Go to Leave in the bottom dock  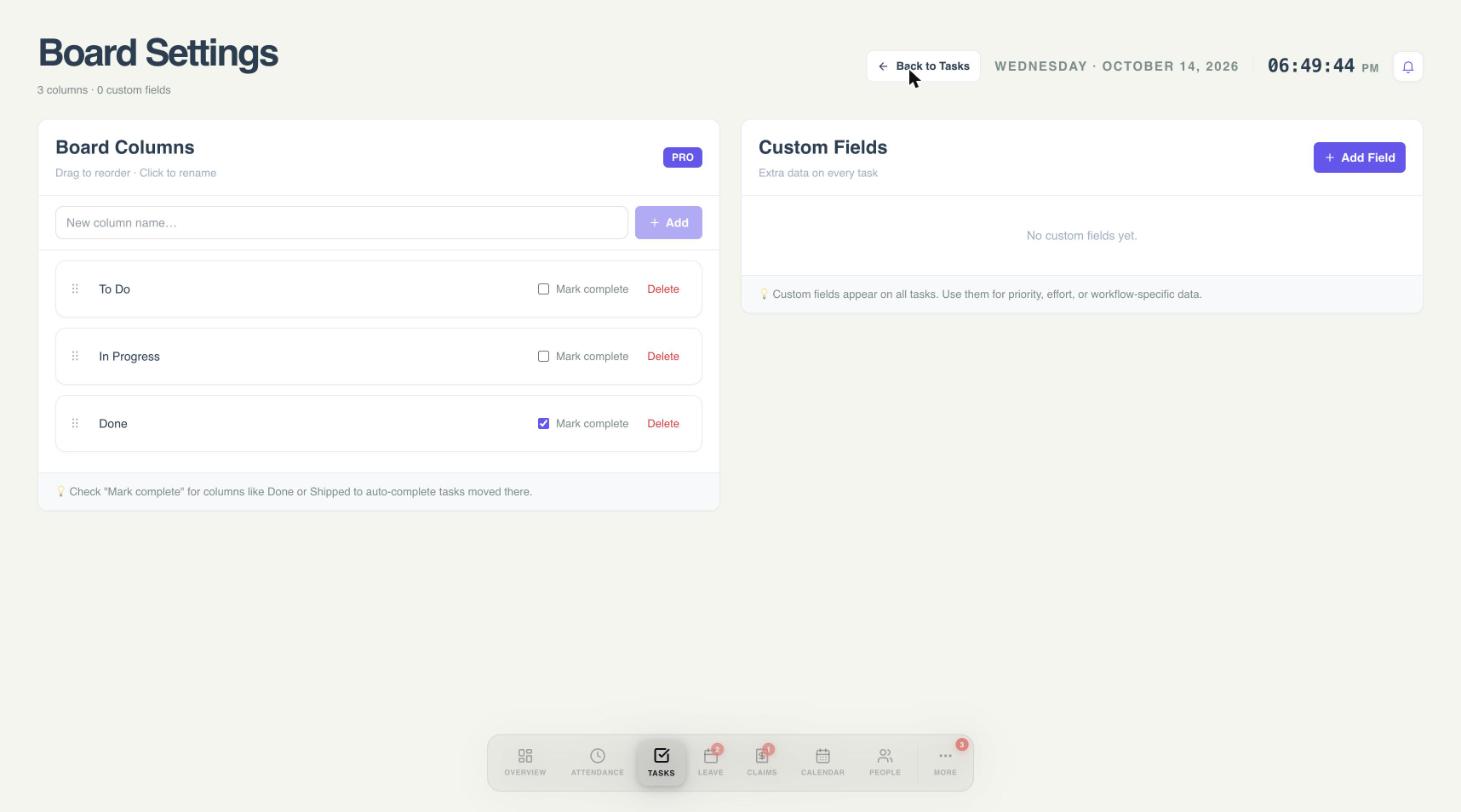(711, 762)
